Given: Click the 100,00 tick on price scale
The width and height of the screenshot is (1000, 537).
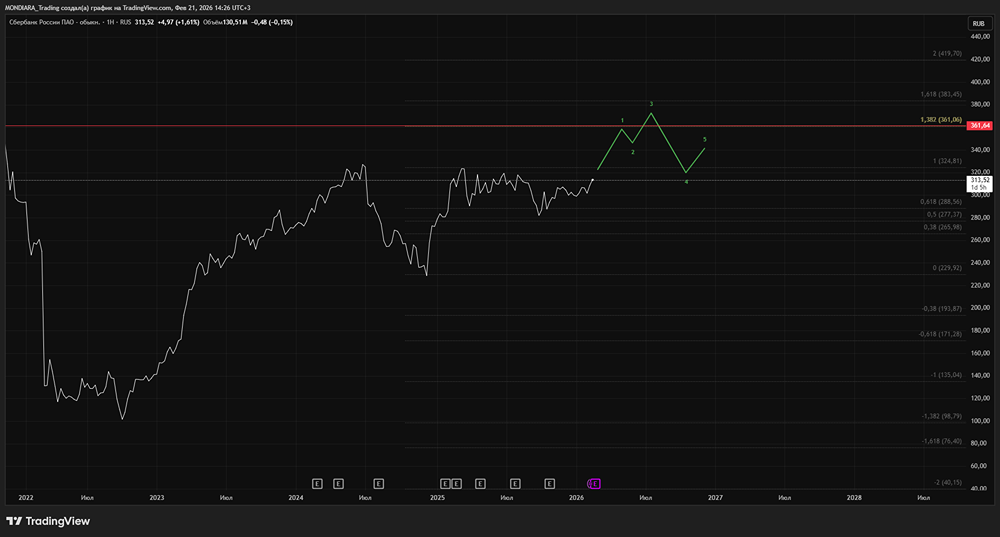Looking at the screenshot, I should click(980, 421).
